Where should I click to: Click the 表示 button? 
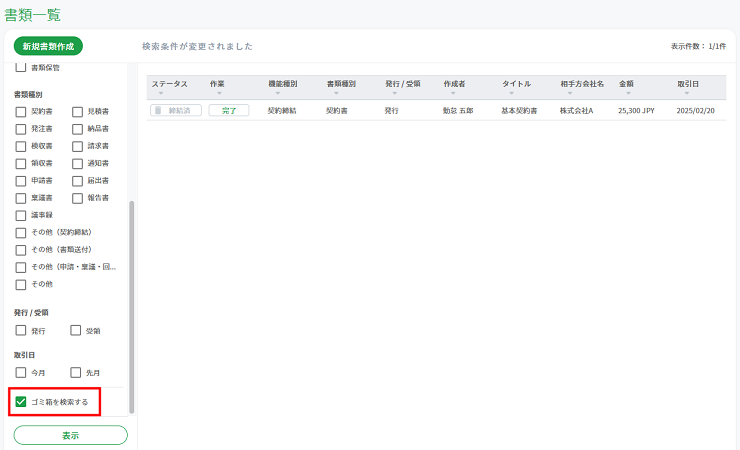70,435
